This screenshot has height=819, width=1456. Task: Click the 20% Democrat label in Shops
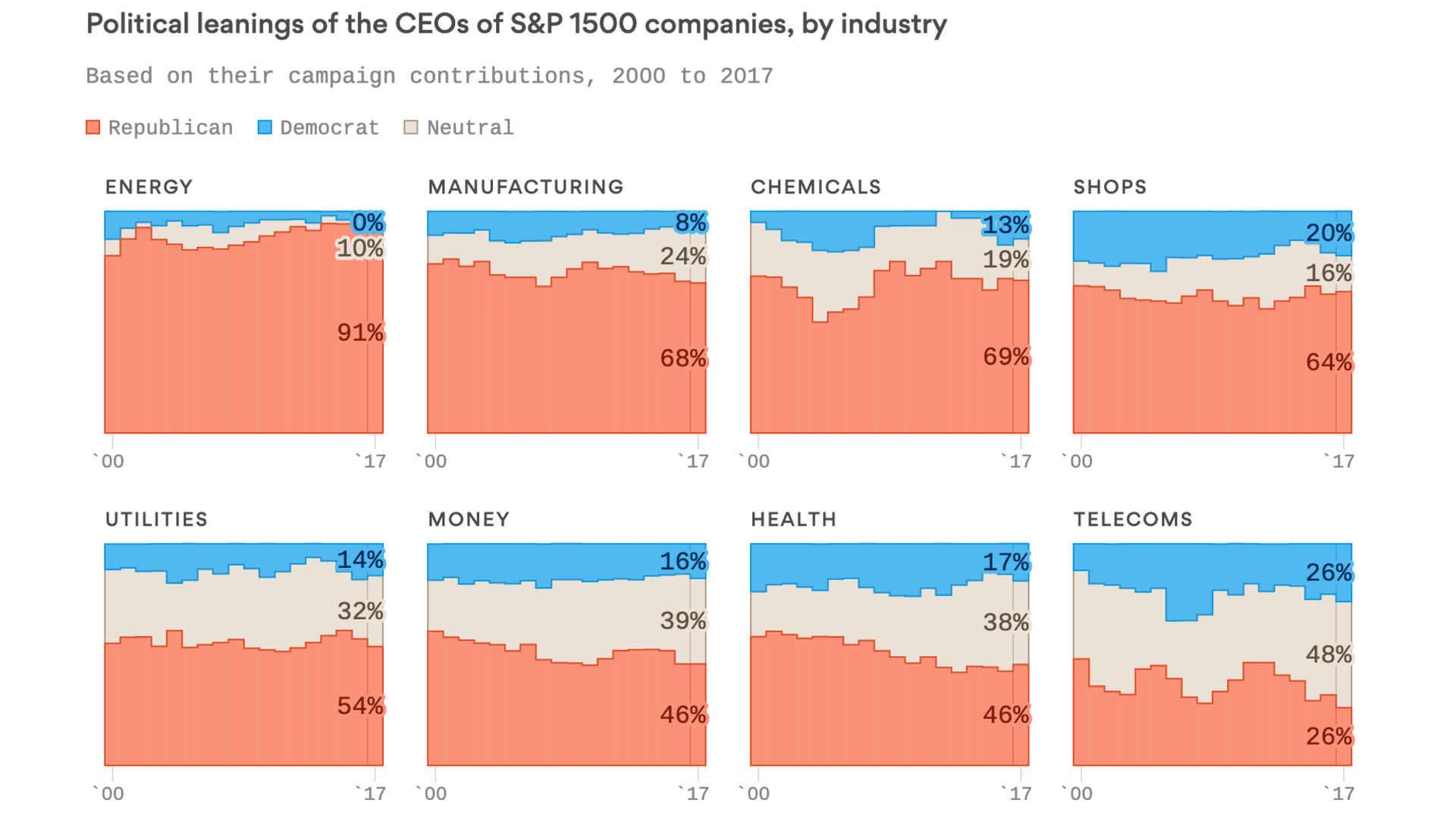click(1329, 234)
